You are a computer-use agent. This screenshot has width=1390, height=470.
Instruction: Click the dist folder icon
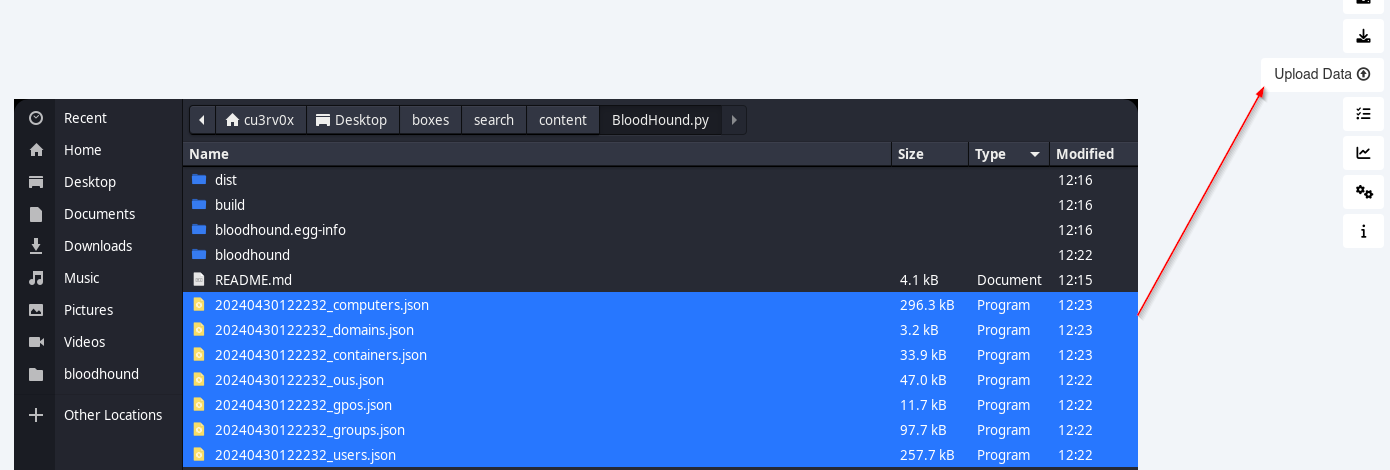198,180
